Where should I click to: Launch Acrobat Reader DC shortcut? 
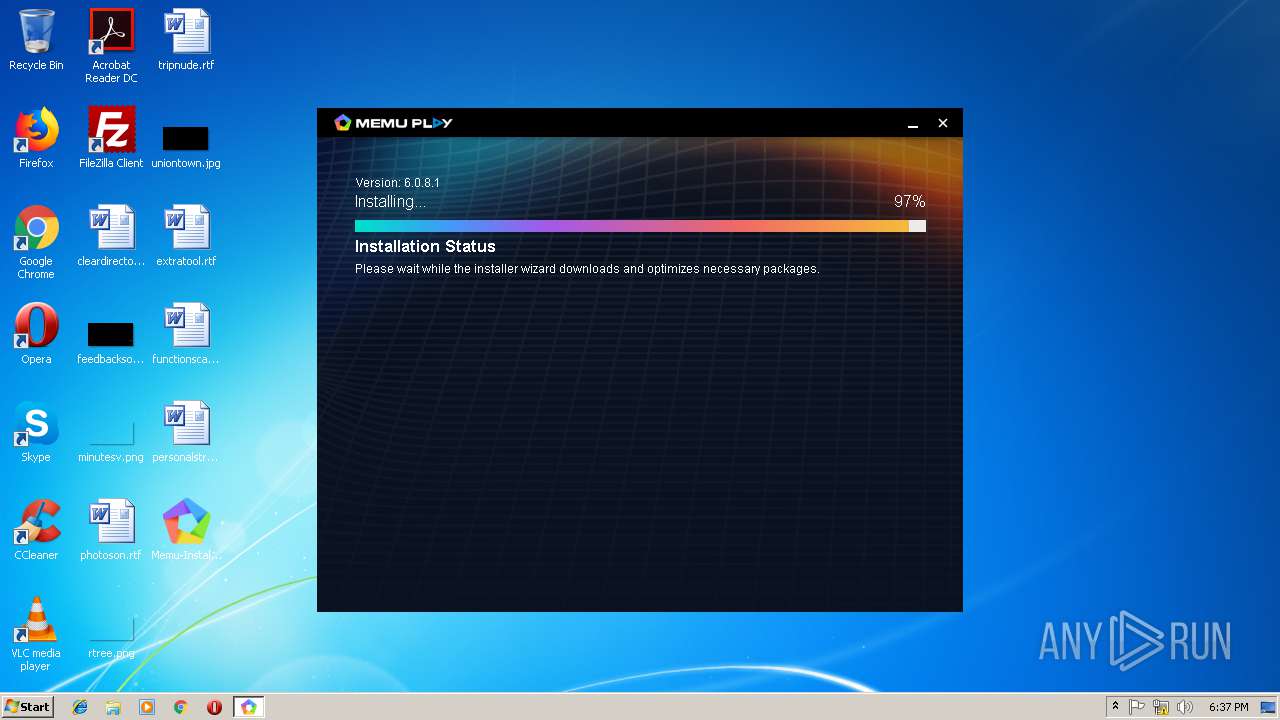pos(111,46)
